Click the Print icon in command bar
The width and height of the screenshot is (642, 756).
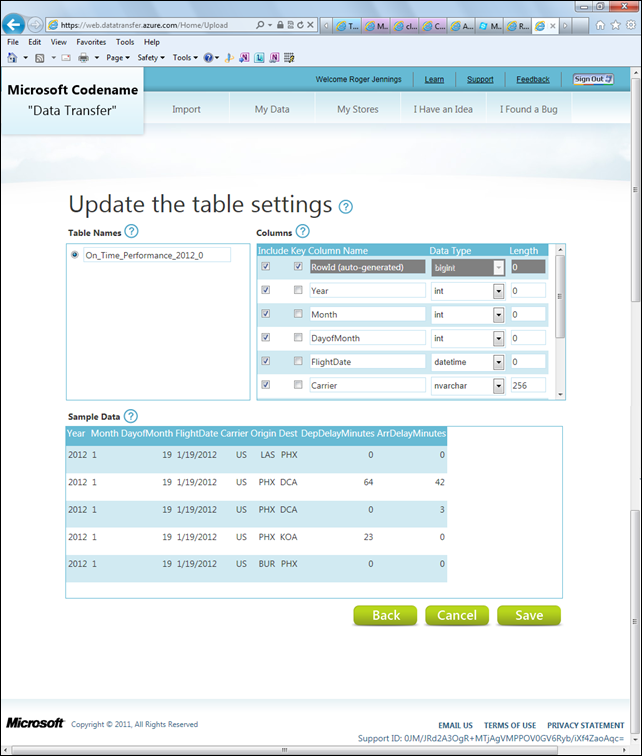[x=83, y=58]
